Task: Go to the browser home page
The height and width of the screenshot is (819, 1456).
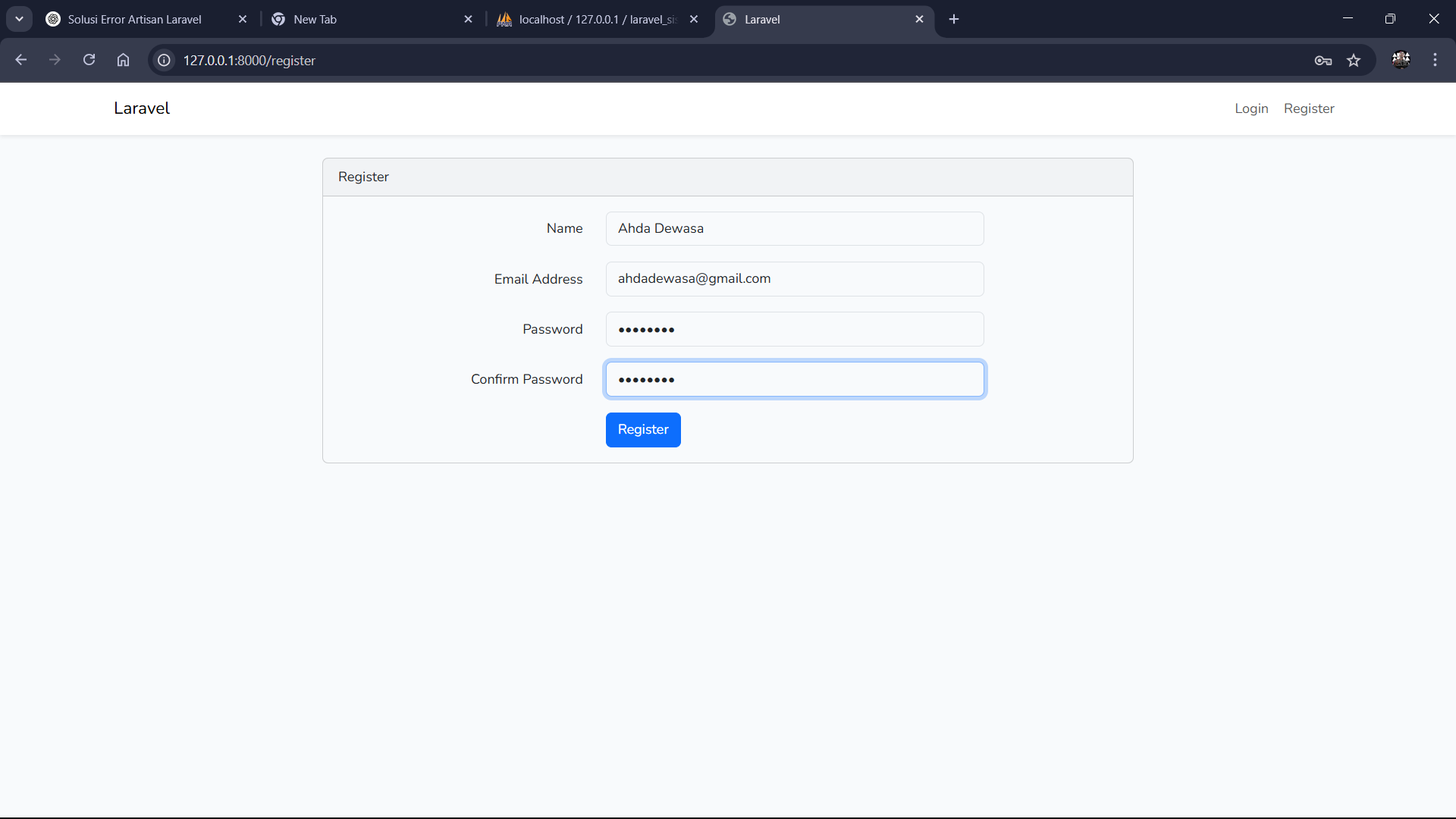Action: (123, 60)
